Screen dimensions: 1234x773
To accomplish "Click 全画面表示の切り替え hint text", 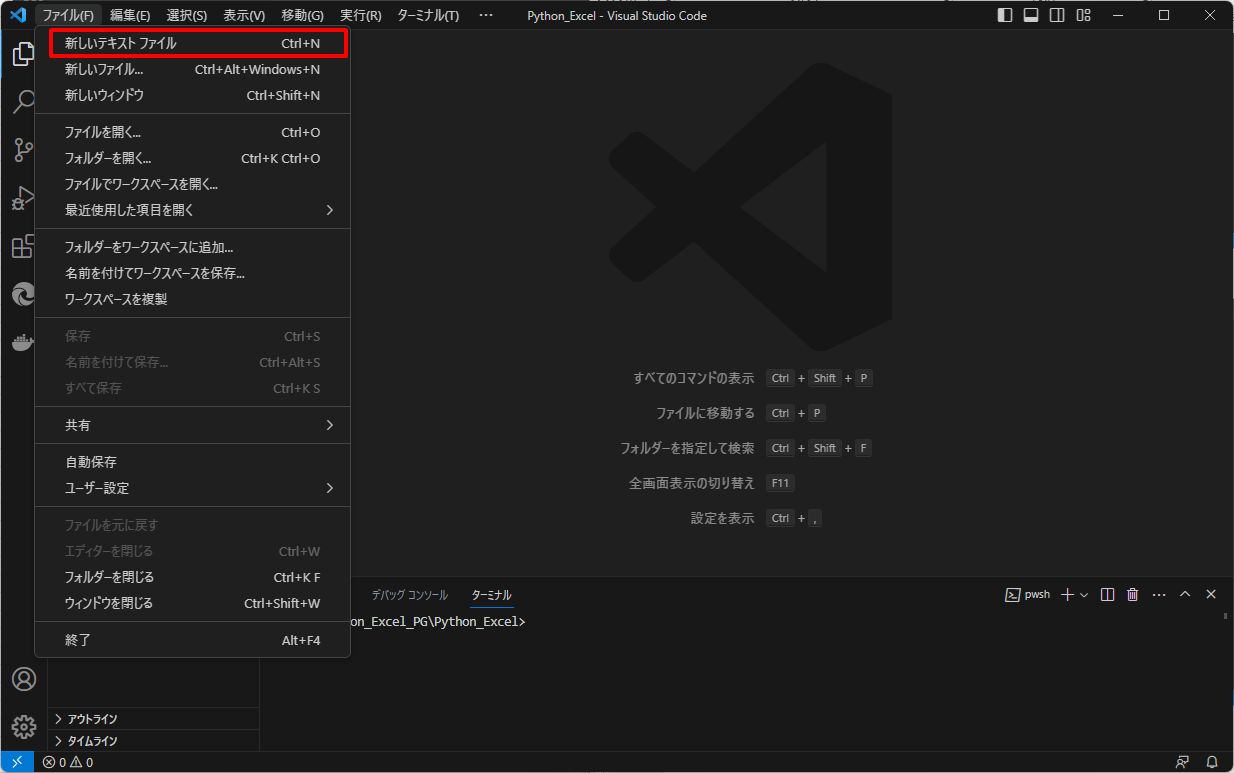I will coord(692,483).
